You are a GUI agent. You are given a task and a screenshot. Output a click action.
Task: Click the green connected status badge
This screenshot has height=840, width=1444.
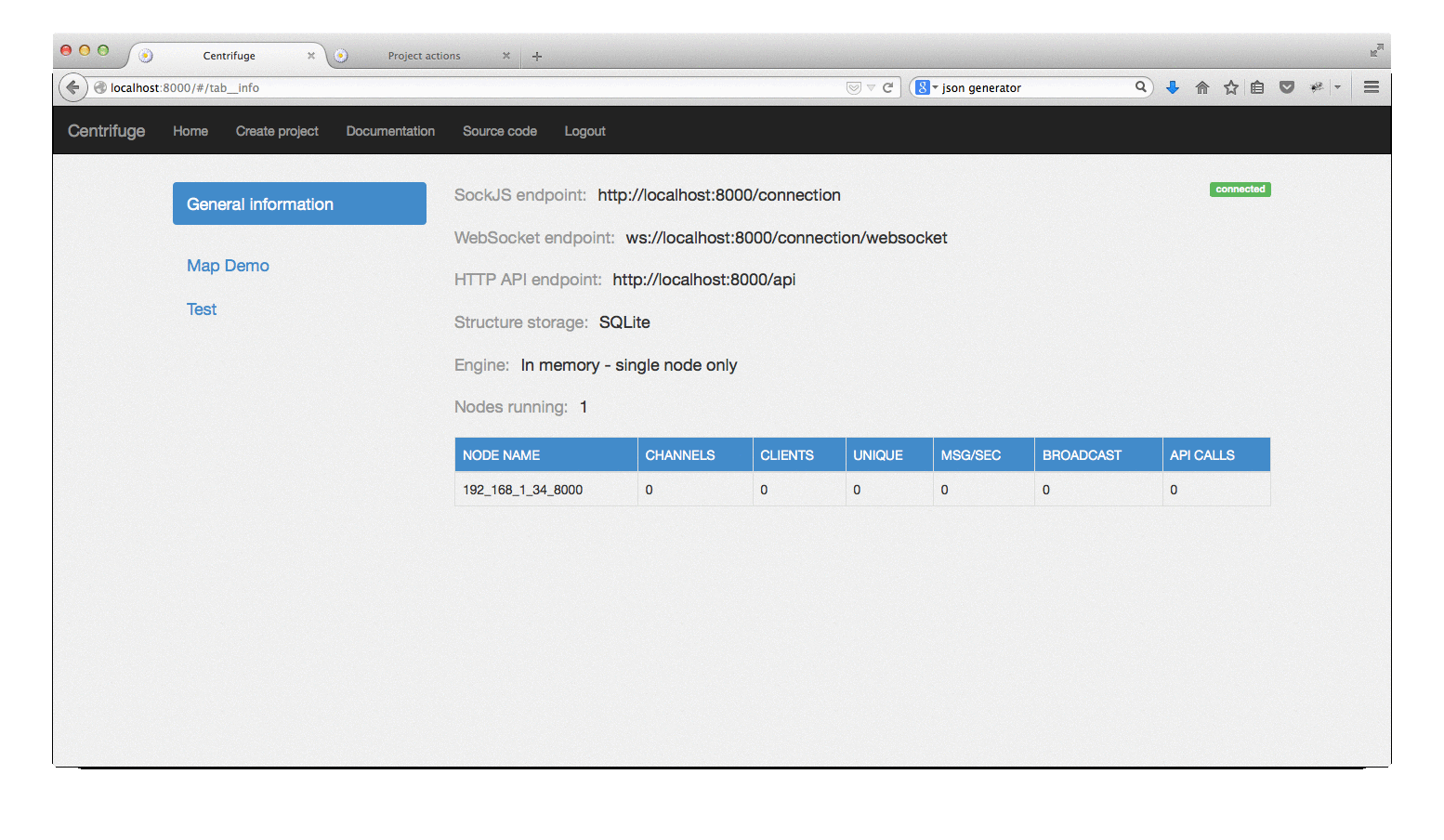click(x=1241, y=190)
